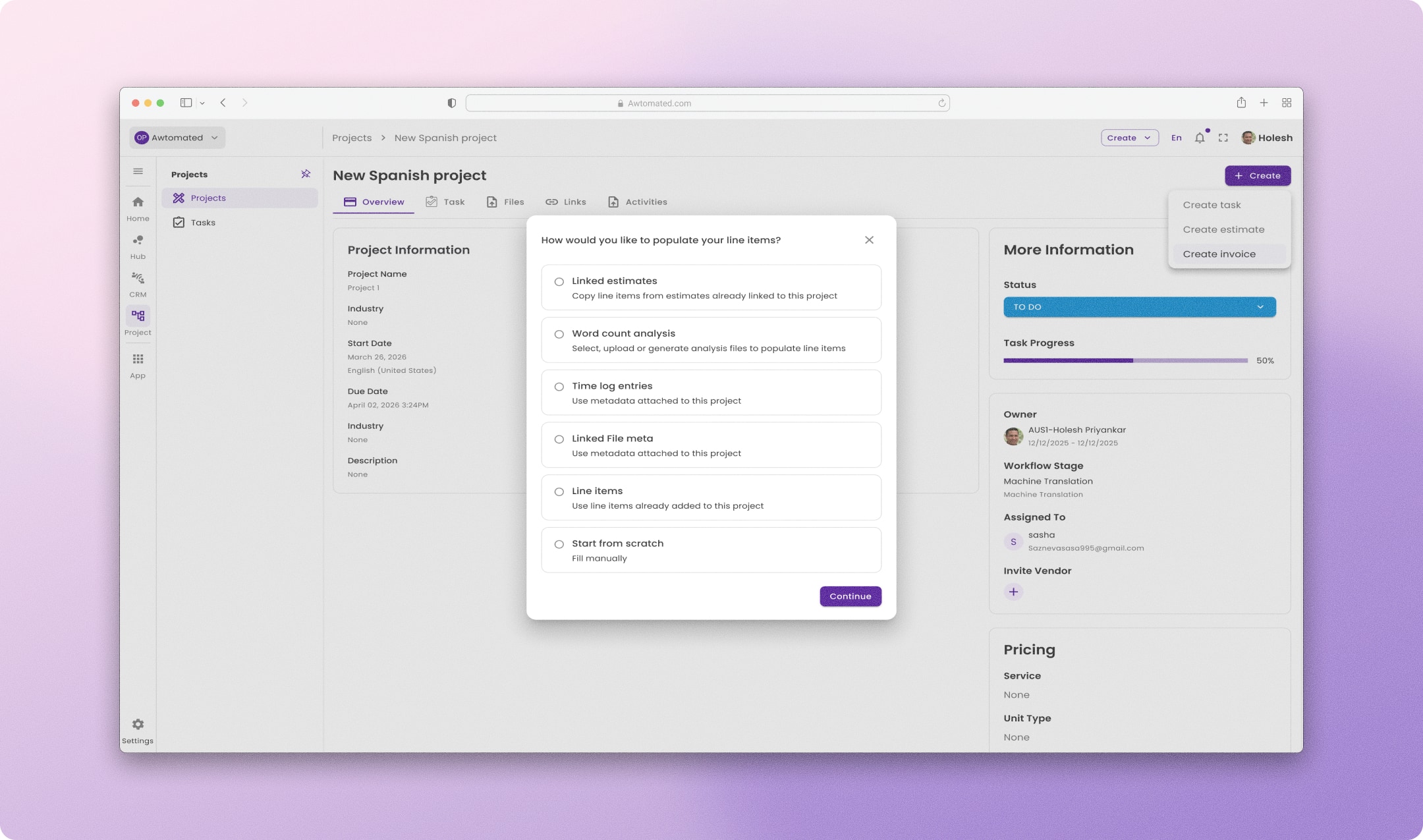Open the Hub section in sidebar

pyautogui.click(x=138, y=246)
